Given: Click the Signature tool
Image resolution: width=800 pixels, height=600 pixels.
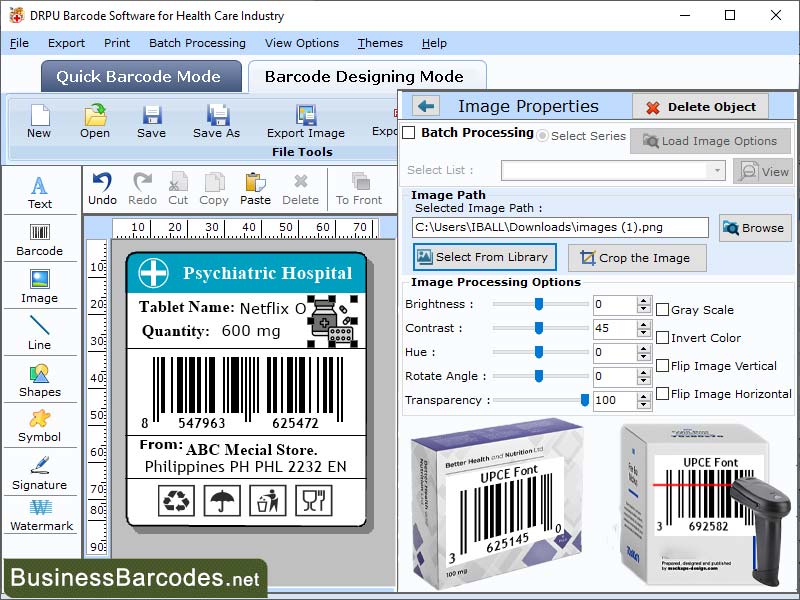Looking at the screenshot, I should point(40,473).
